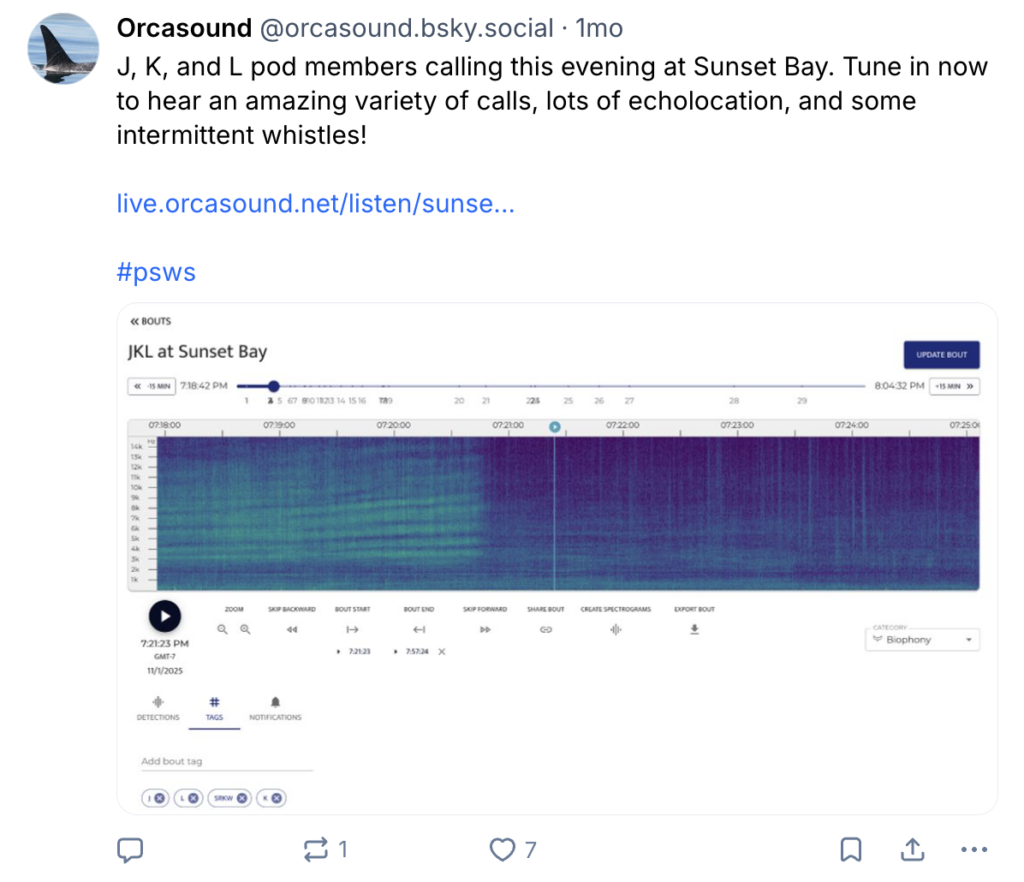Set bout start with arrow icon
Screen dimensions: 1024x882
click(352, 629)
